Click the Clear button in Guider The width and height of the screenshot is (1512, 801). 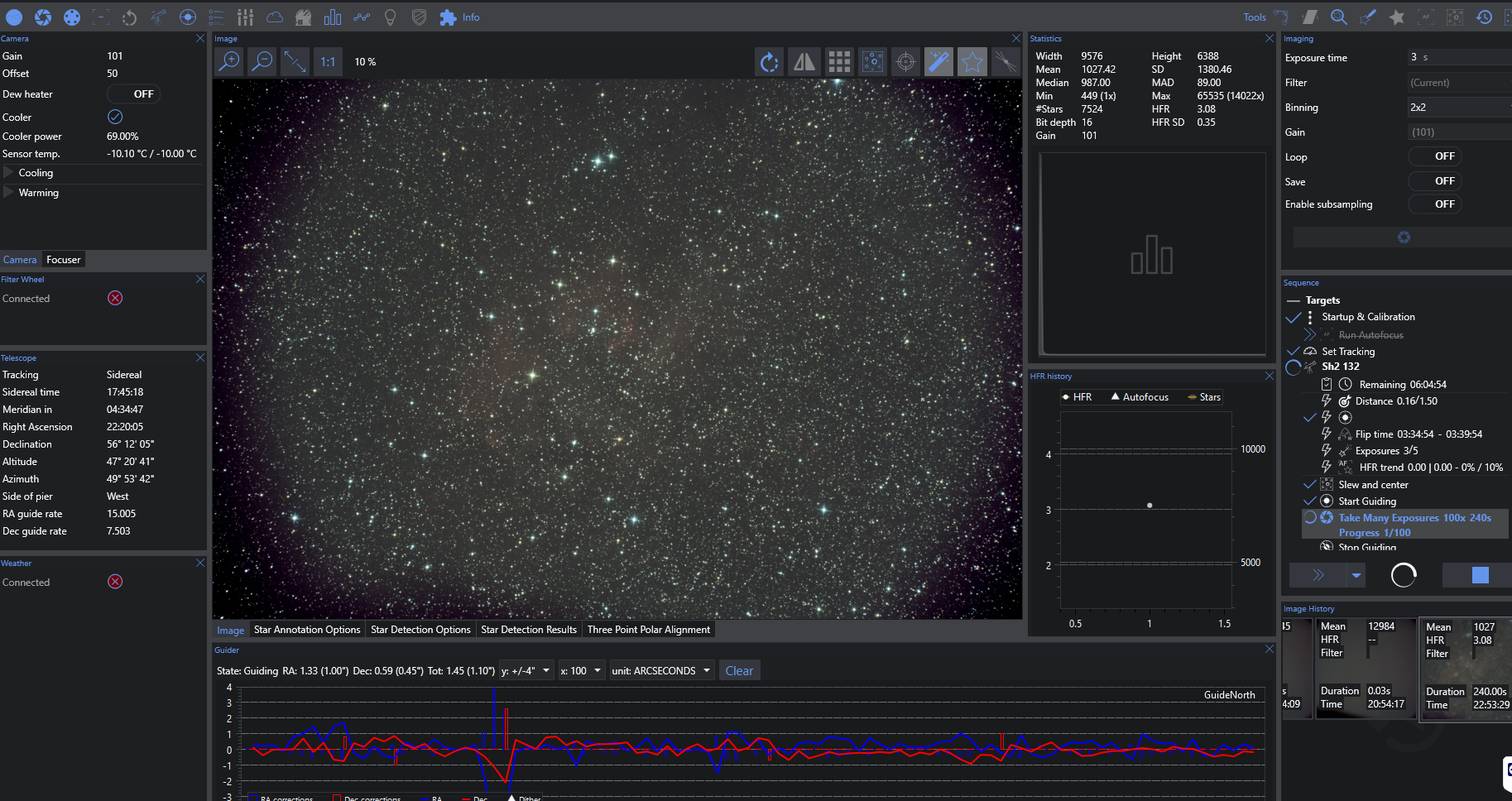coord(739,671)
